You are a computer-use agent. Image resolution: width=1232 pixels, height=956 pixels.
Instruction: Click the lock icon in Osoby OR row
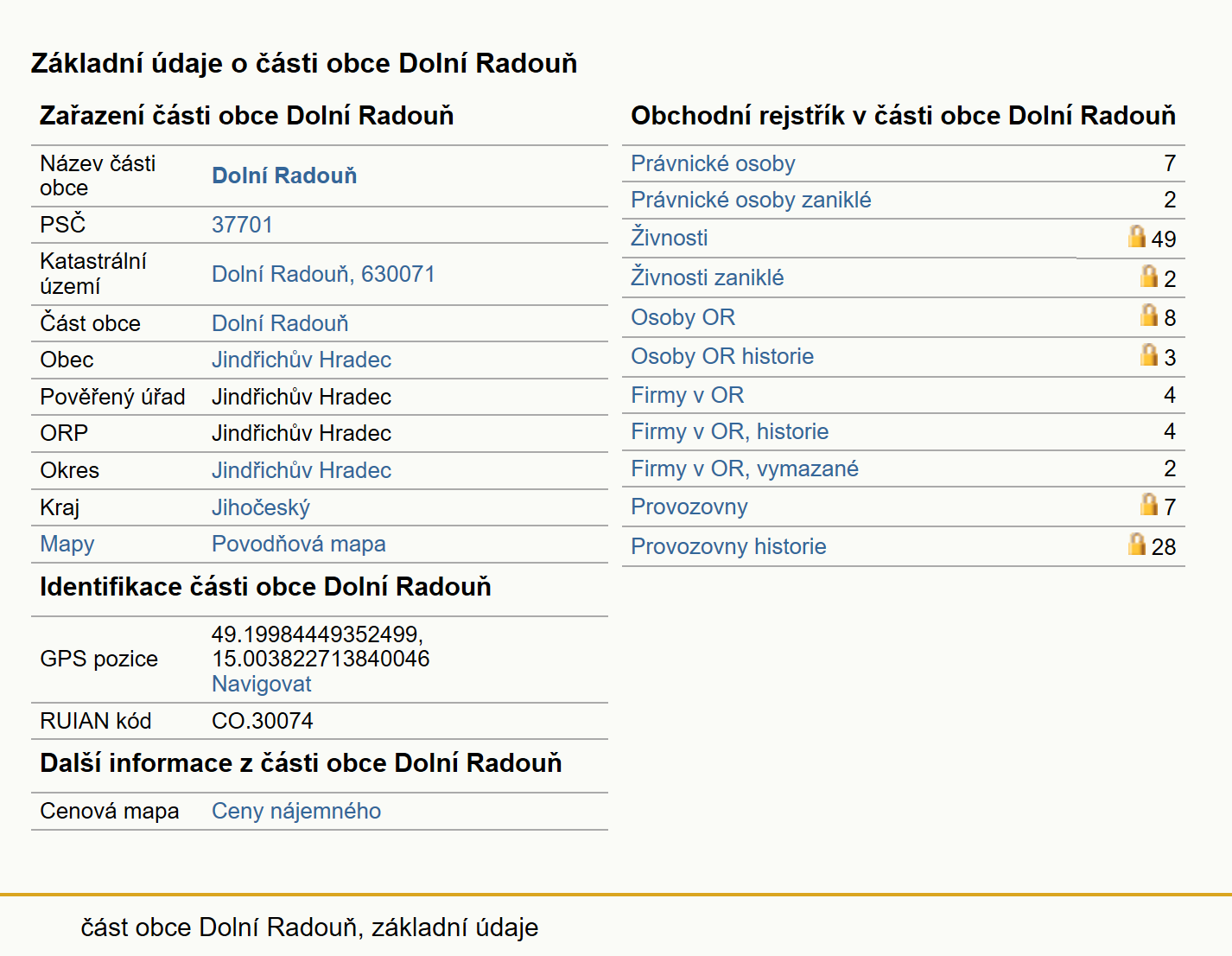pos(1149,315)
